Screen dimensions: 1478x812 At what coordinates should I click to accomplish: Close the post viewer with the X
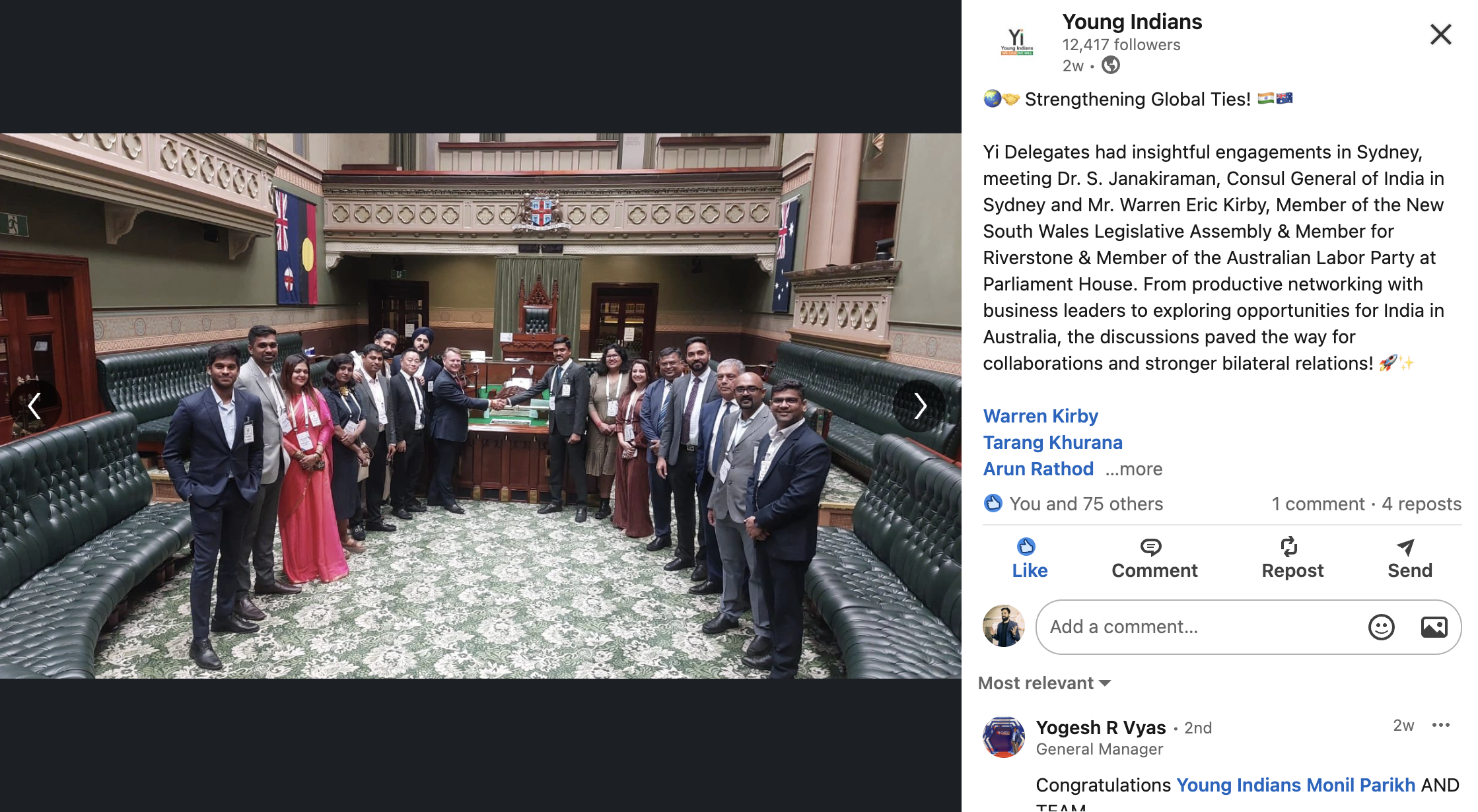click(x=1440, y=34)
